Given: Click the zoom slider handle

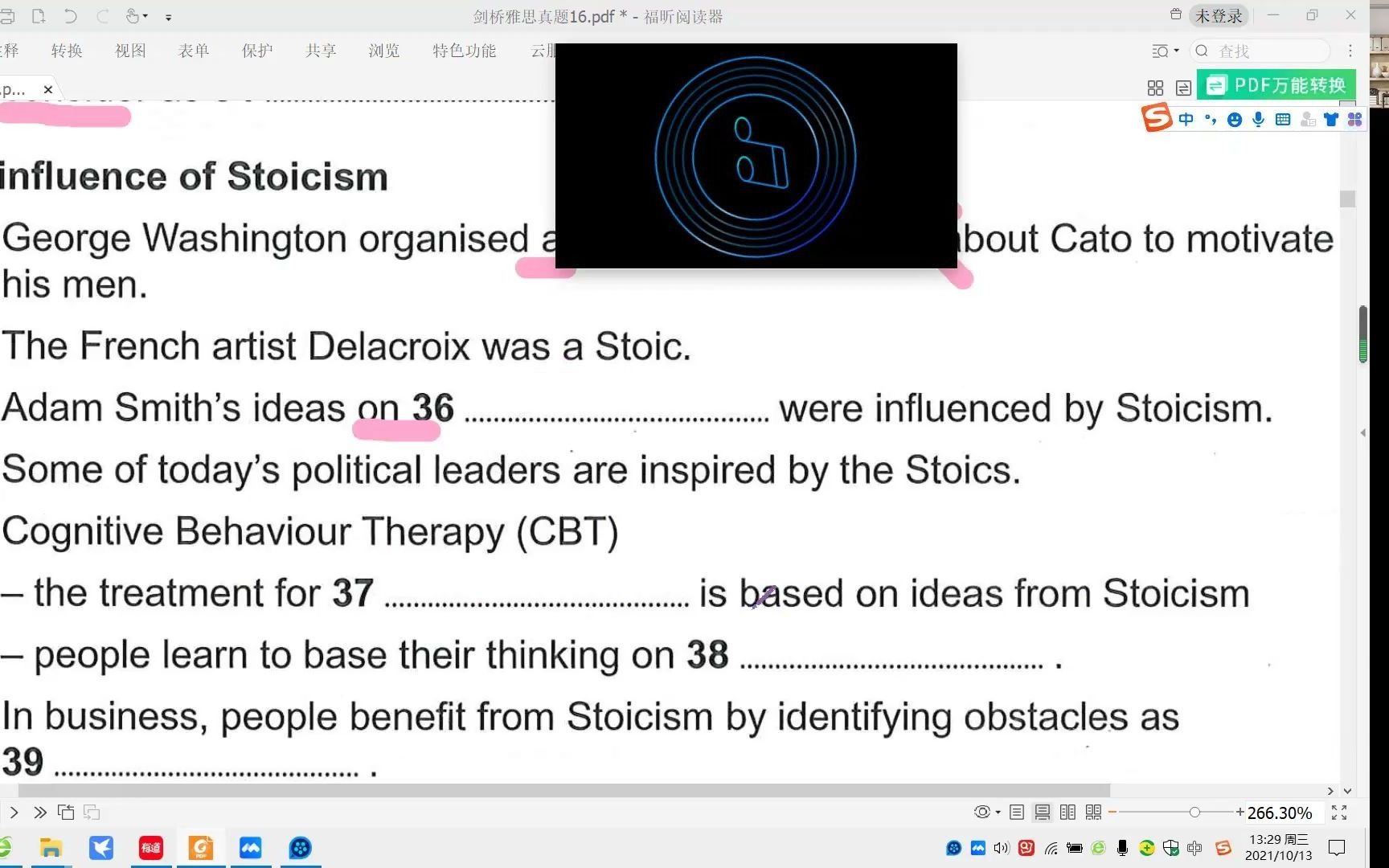Looking at the screenshot, I should (1194, 813).
